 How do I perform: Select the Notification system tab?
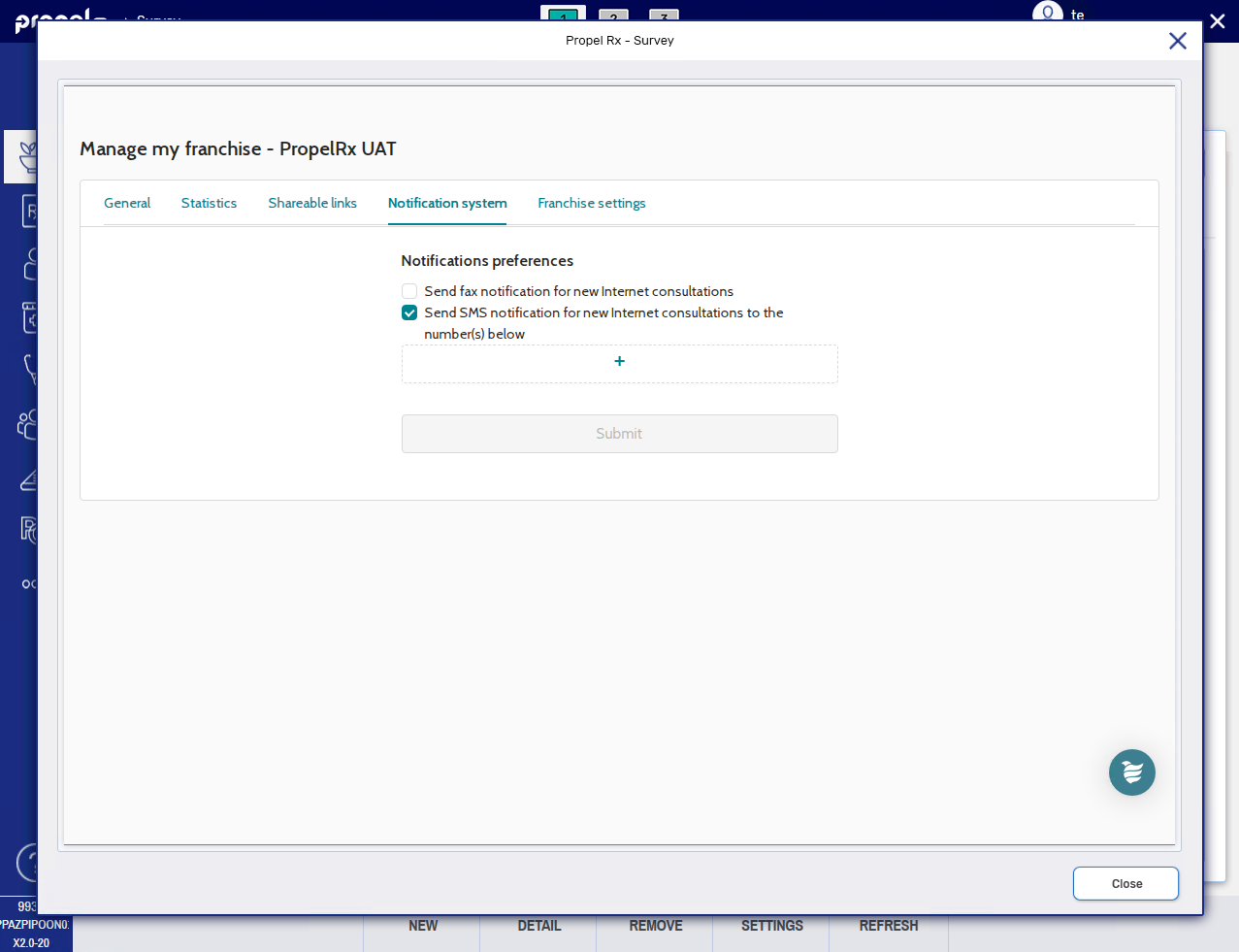pos(447,203)
